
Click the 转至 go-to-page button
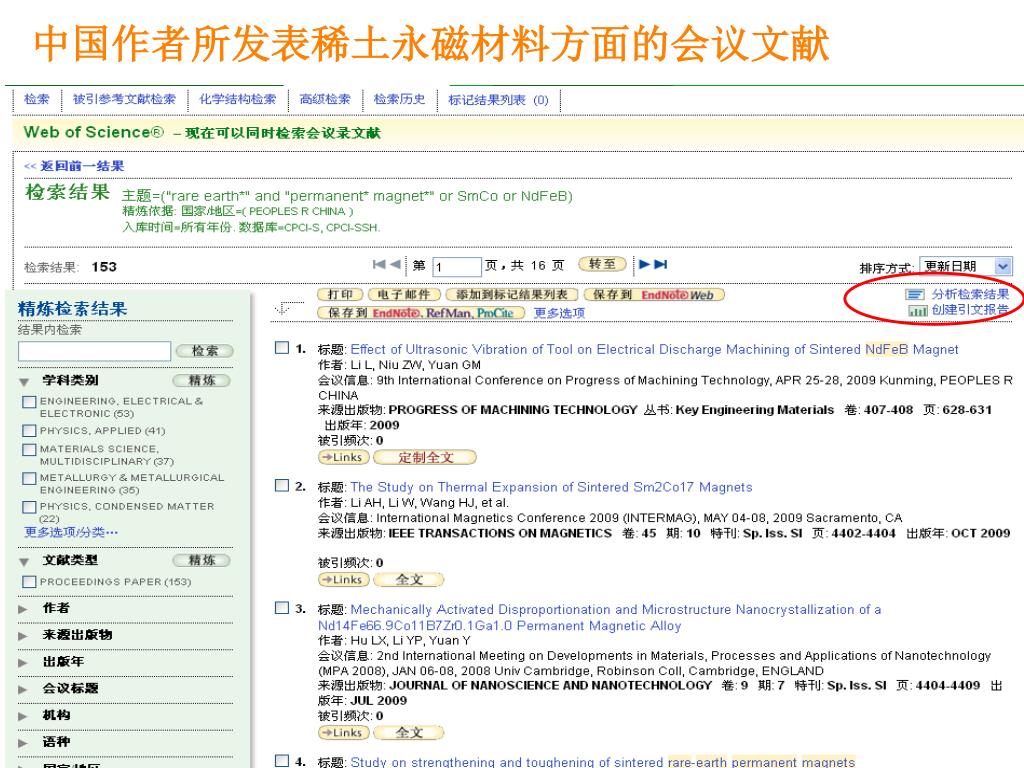[x=602, y=264]
